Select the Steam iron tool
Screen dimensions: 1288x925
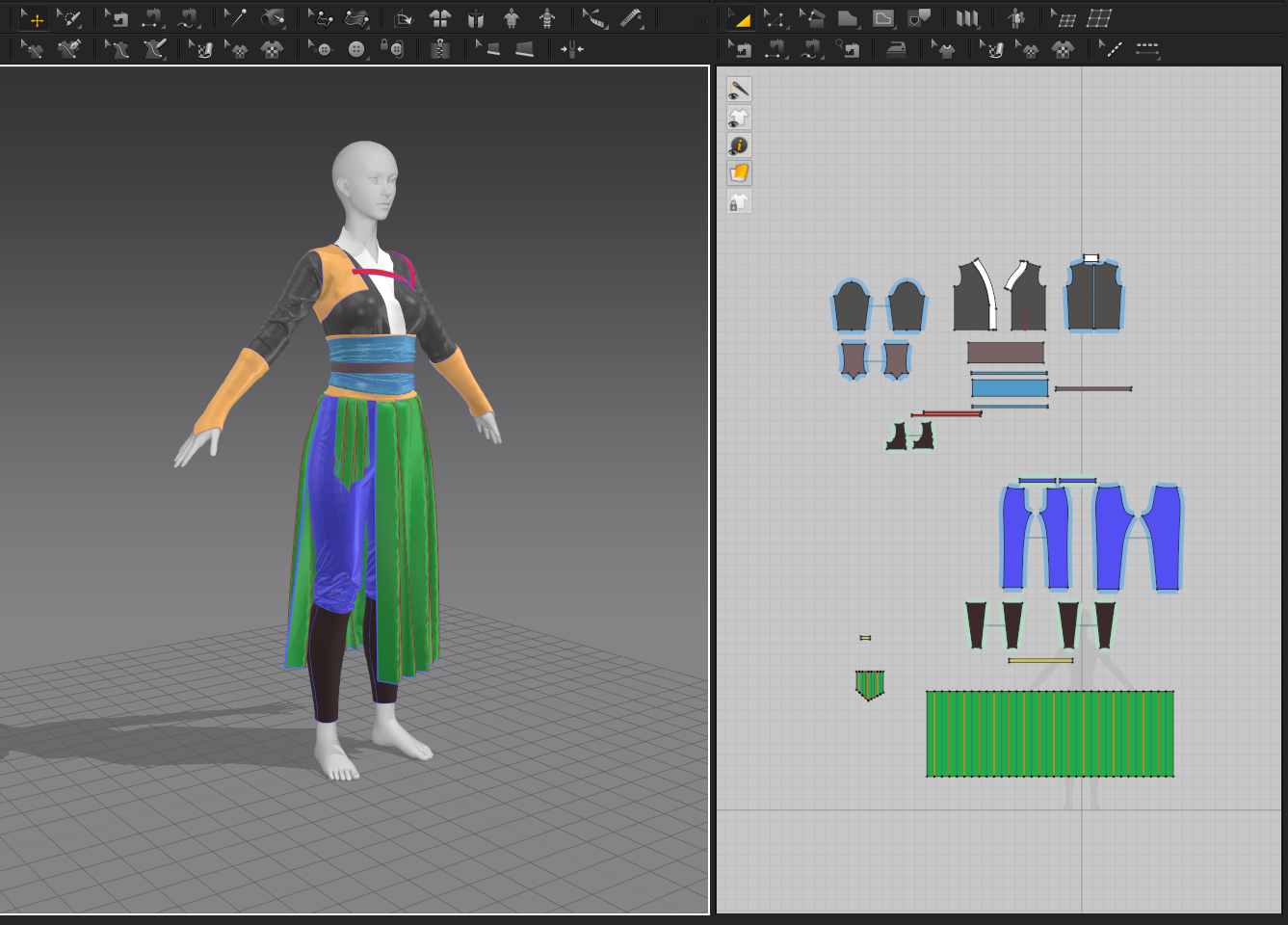(896, 49)
